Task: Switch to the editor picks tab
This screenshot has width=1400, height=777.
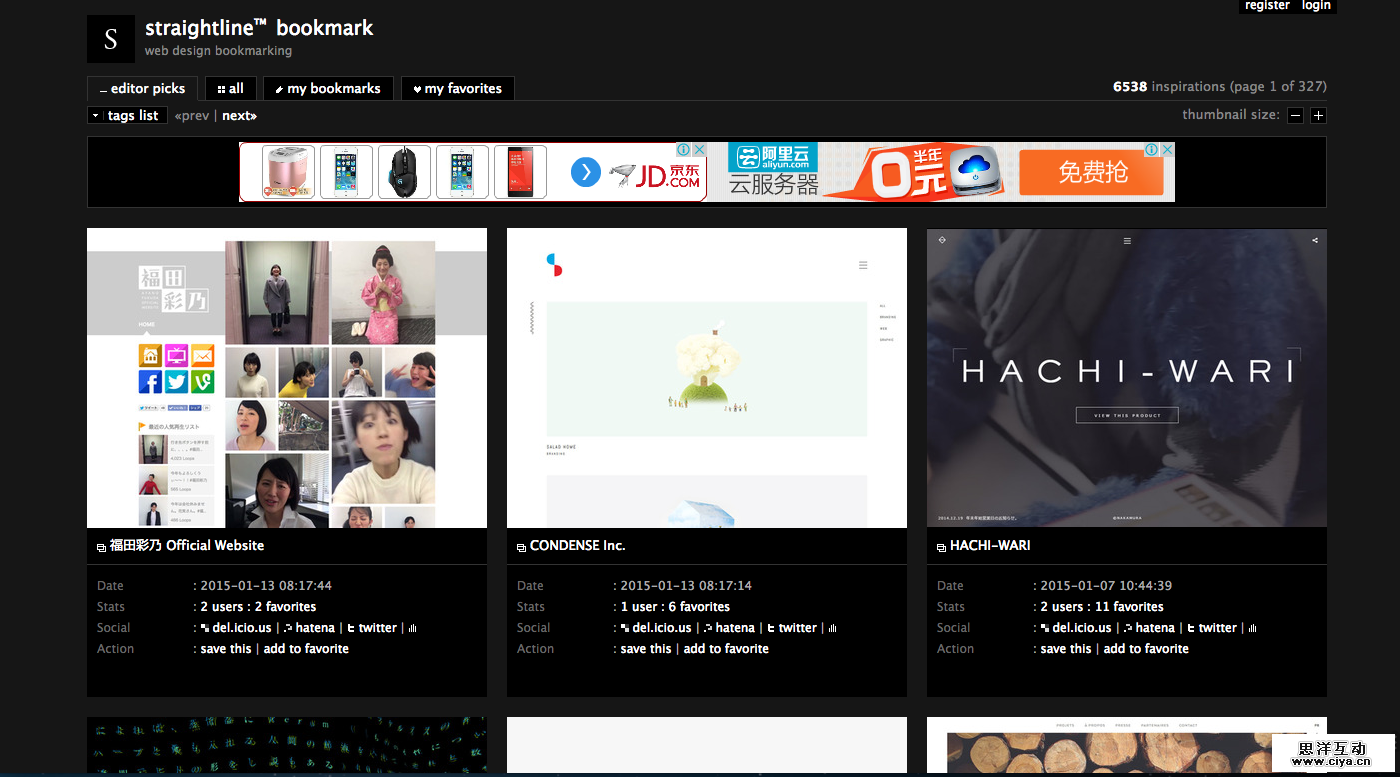Action: 143,88
